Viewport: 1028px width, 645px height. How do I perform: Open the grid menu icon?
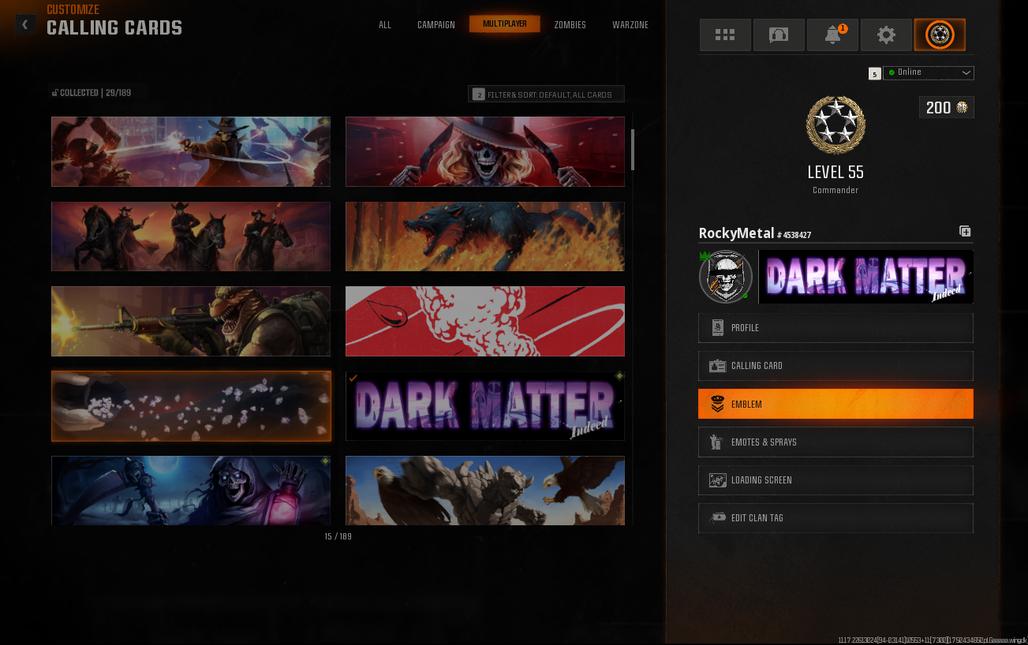click(725, 35)
